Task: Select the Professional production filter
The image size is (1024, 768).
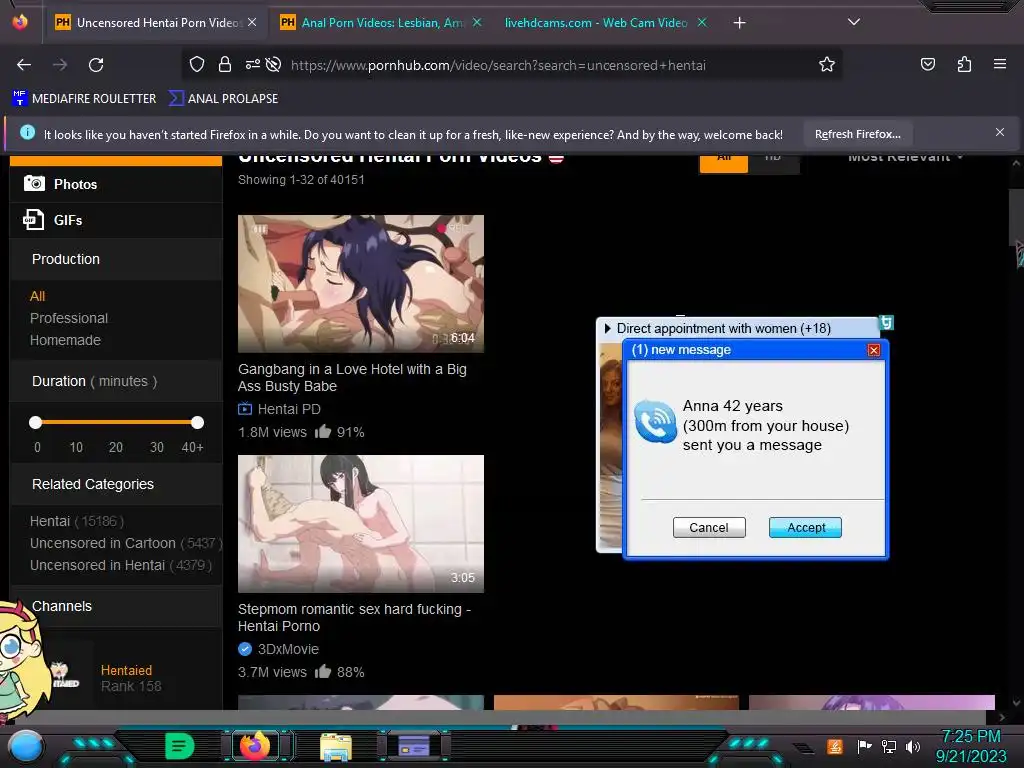Action: (69, 318)
